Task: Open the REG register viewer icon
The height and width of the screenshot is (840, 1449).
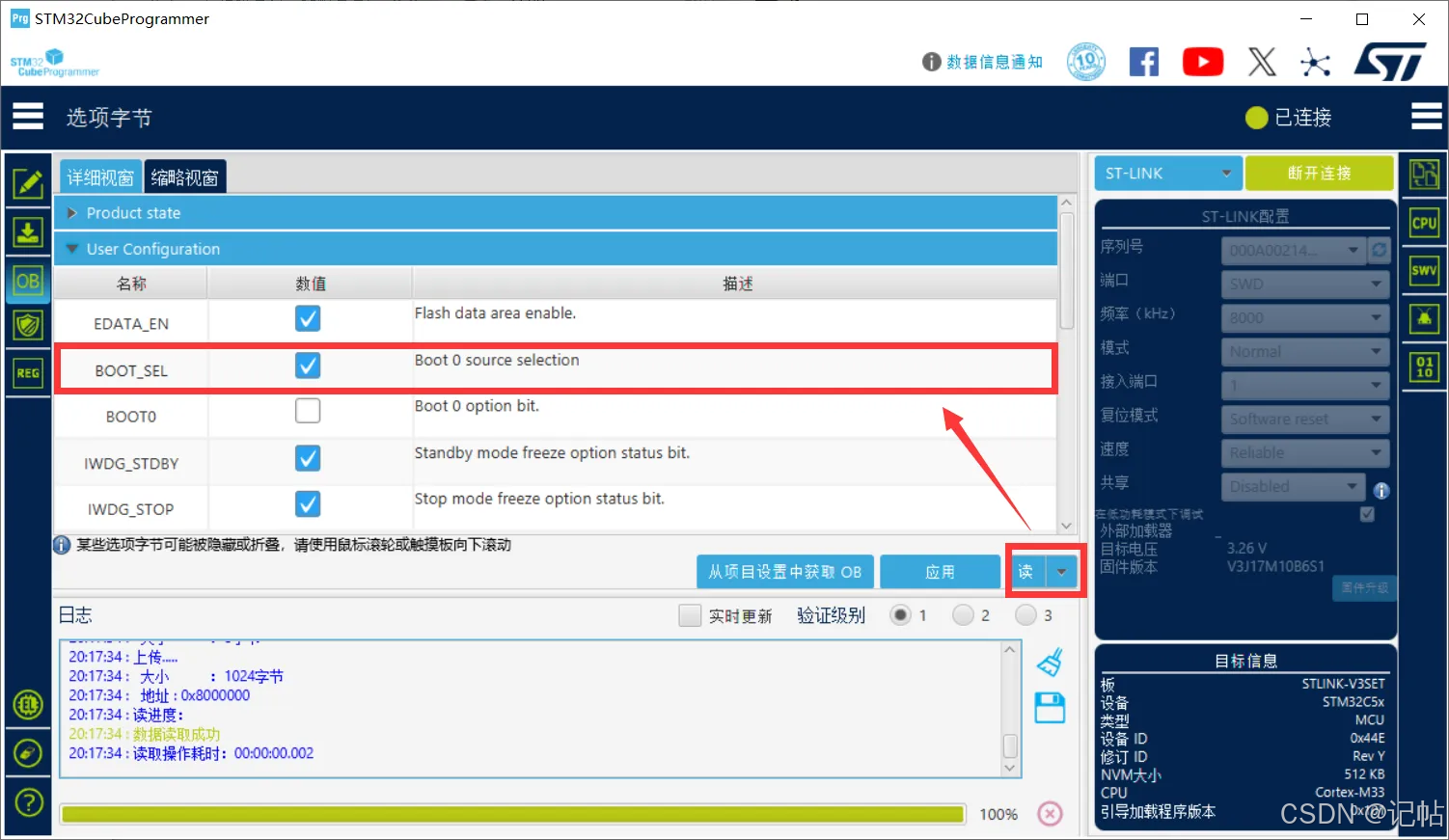Action: point(28,373)
